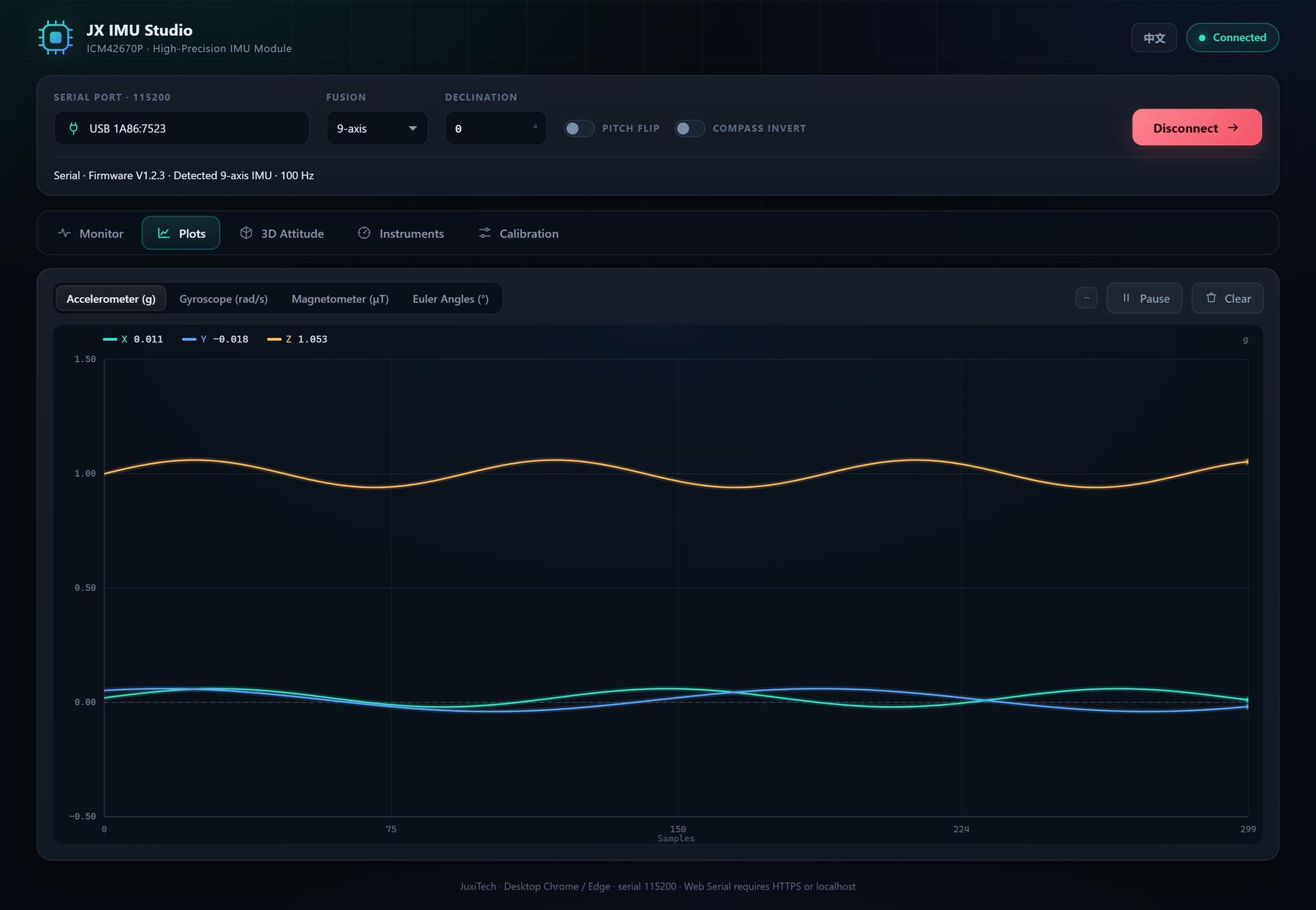The image size is (1316, 910).
Task: Open the Monitor tab
Action: coord(91,233)
